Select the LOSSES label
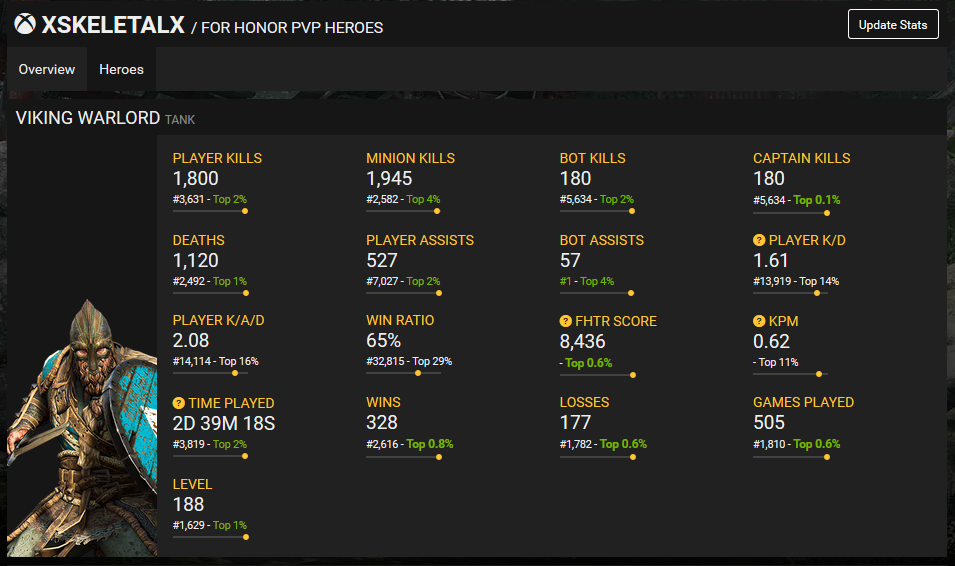Image resolution: width=955 pixels, height=566 pixels. click(584, 403)
